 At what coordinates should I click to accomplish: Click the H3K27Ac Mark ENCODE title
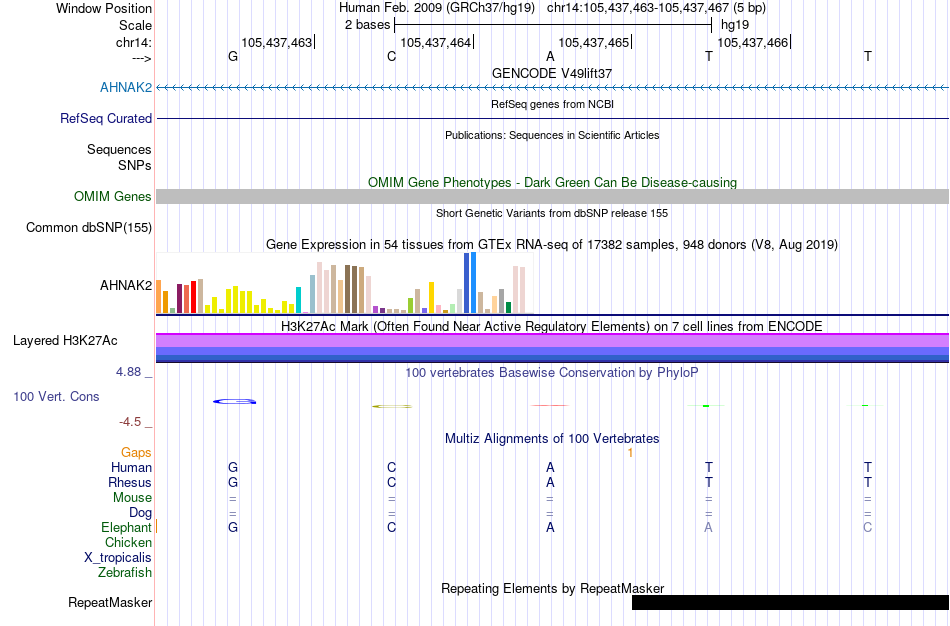552,327
